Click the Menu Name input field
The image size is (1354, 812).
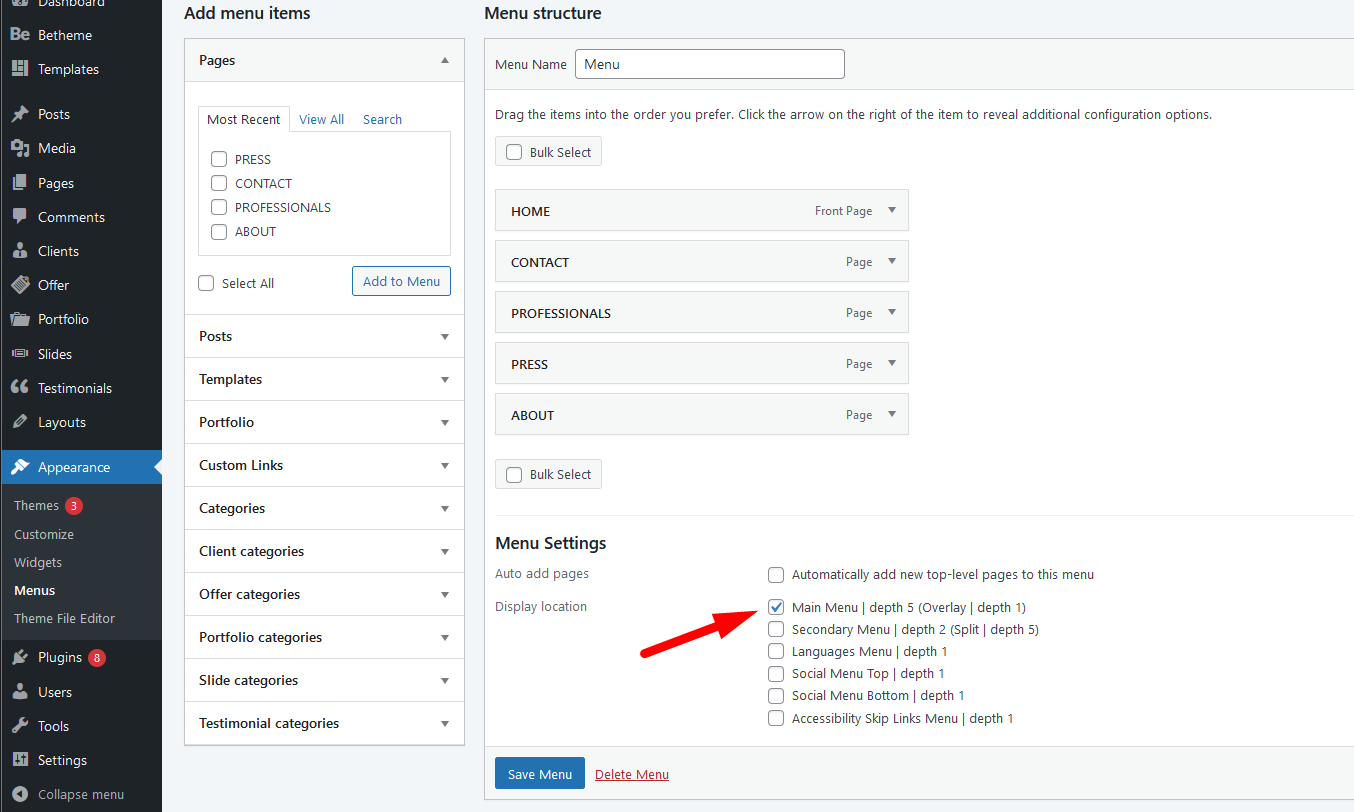(x=710, y=64)
